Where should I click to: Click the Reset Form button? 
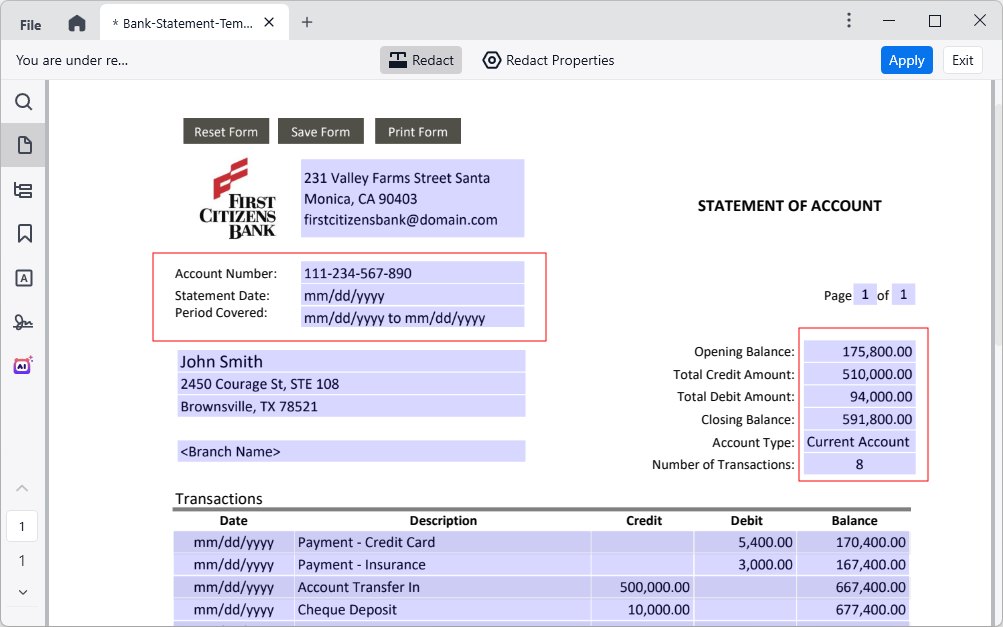point(225,131)
